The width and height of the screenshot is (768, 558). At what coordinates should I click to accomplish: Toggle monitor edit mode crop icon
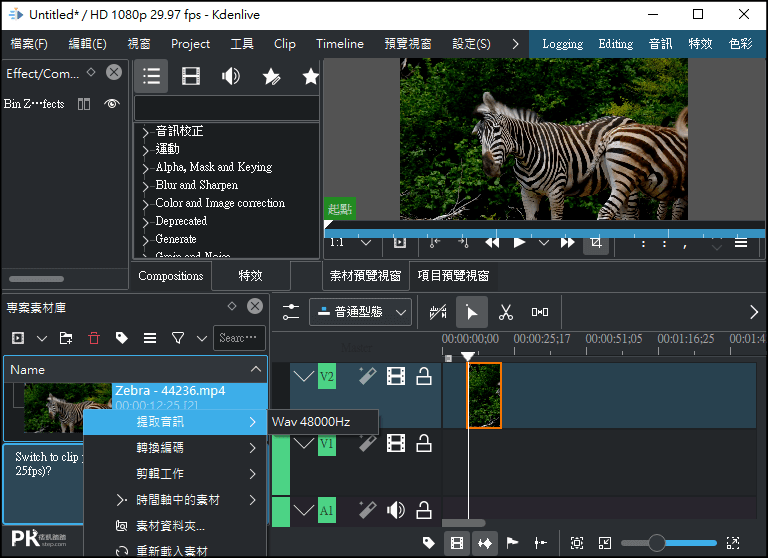tap(596, 243)
